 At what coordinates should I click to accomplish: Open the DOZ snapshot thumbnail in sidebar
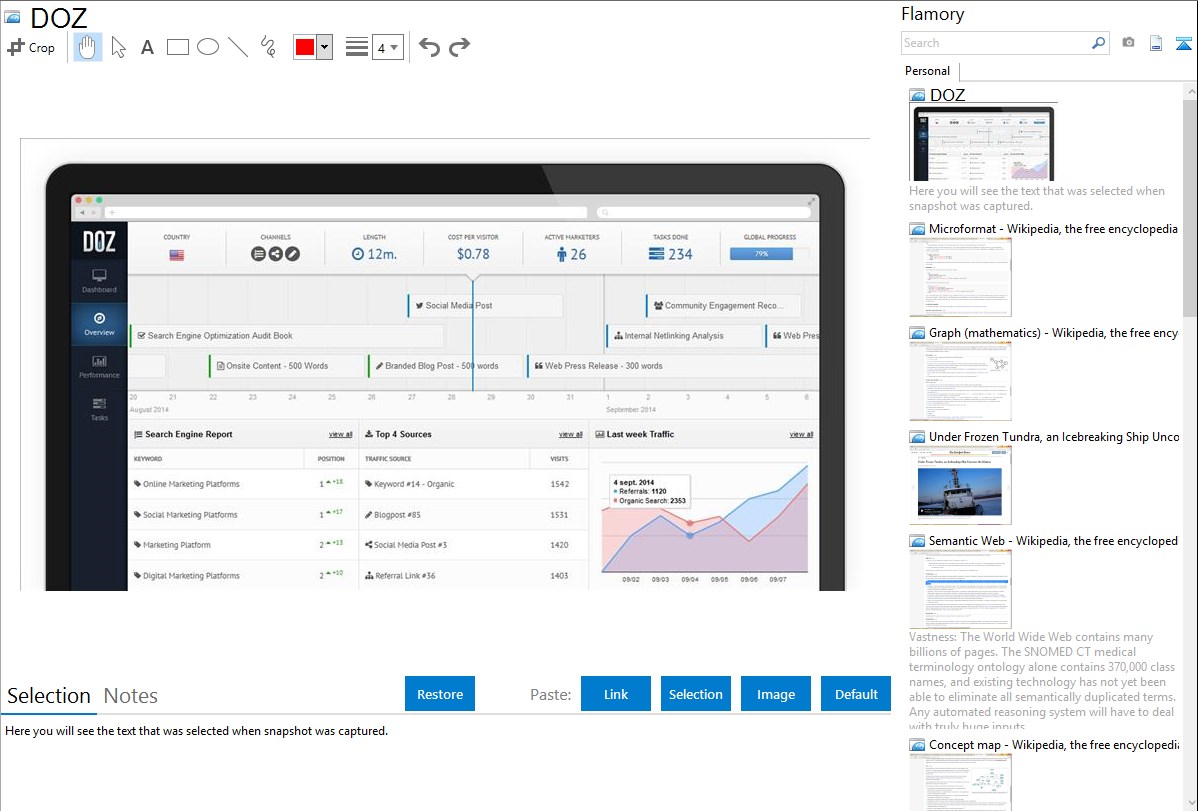(x=983, y=144)
